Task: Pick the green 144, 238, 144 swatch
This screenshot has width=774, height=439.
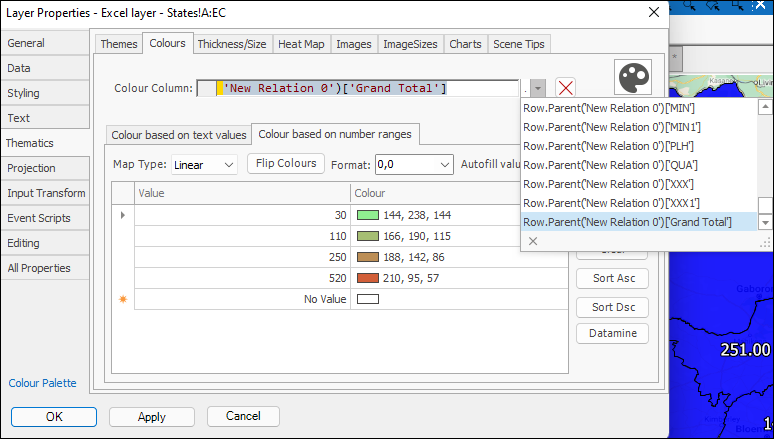Action: coord(367,214)
